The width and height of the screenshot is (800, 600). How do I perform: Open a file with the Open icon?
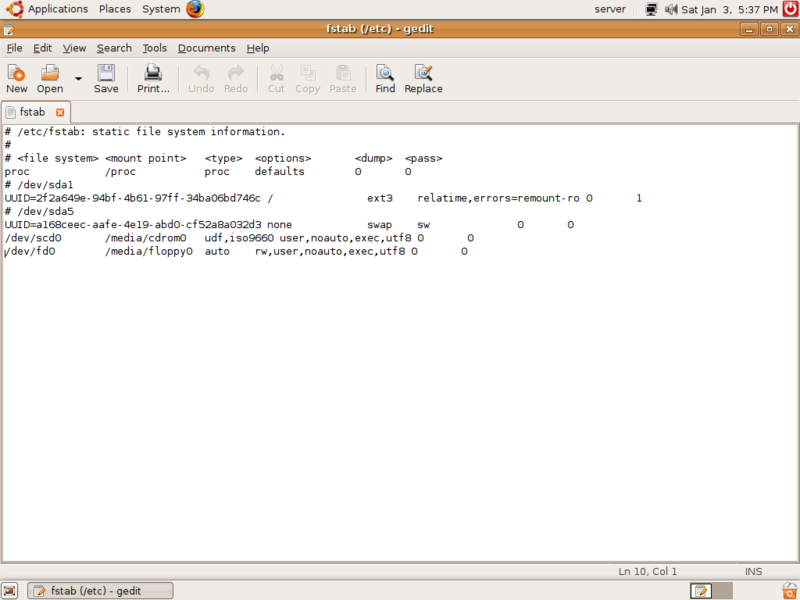coord(49,79)
